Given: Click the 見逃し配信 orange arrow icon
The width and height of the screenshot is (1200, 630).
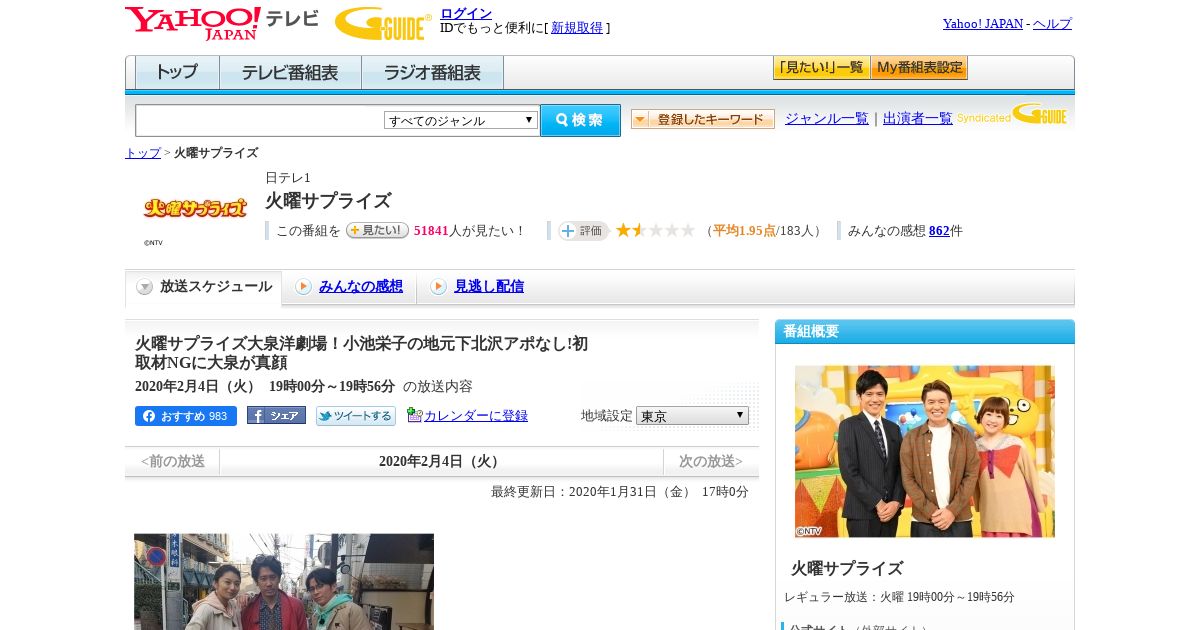Looking at the screenshot, I should [438, 287].
